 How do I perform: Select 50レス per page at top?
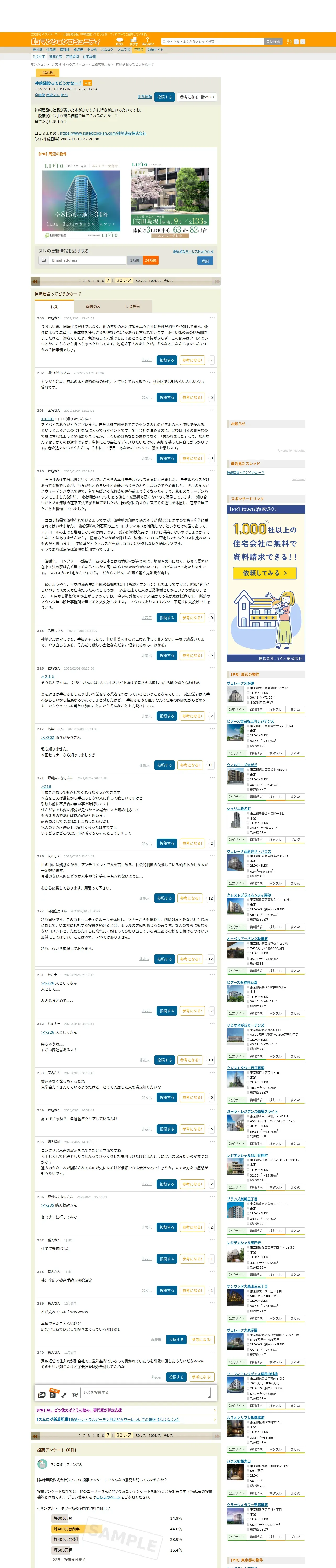(140, 281)
